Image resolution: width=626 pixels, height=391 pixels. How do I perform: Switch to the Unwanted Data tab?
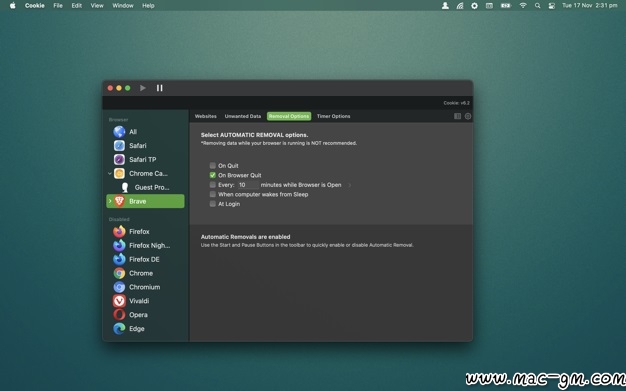click(x=243, y=116)
